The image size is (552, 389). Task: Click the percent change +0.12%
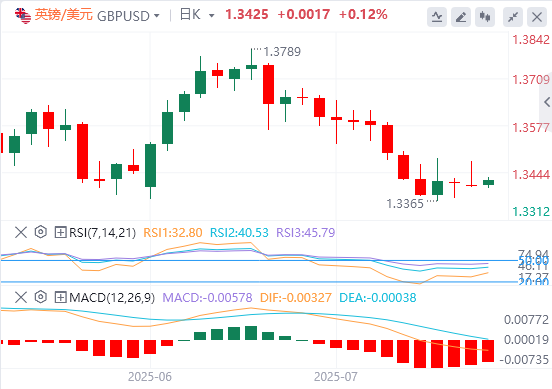coord(363,14)
